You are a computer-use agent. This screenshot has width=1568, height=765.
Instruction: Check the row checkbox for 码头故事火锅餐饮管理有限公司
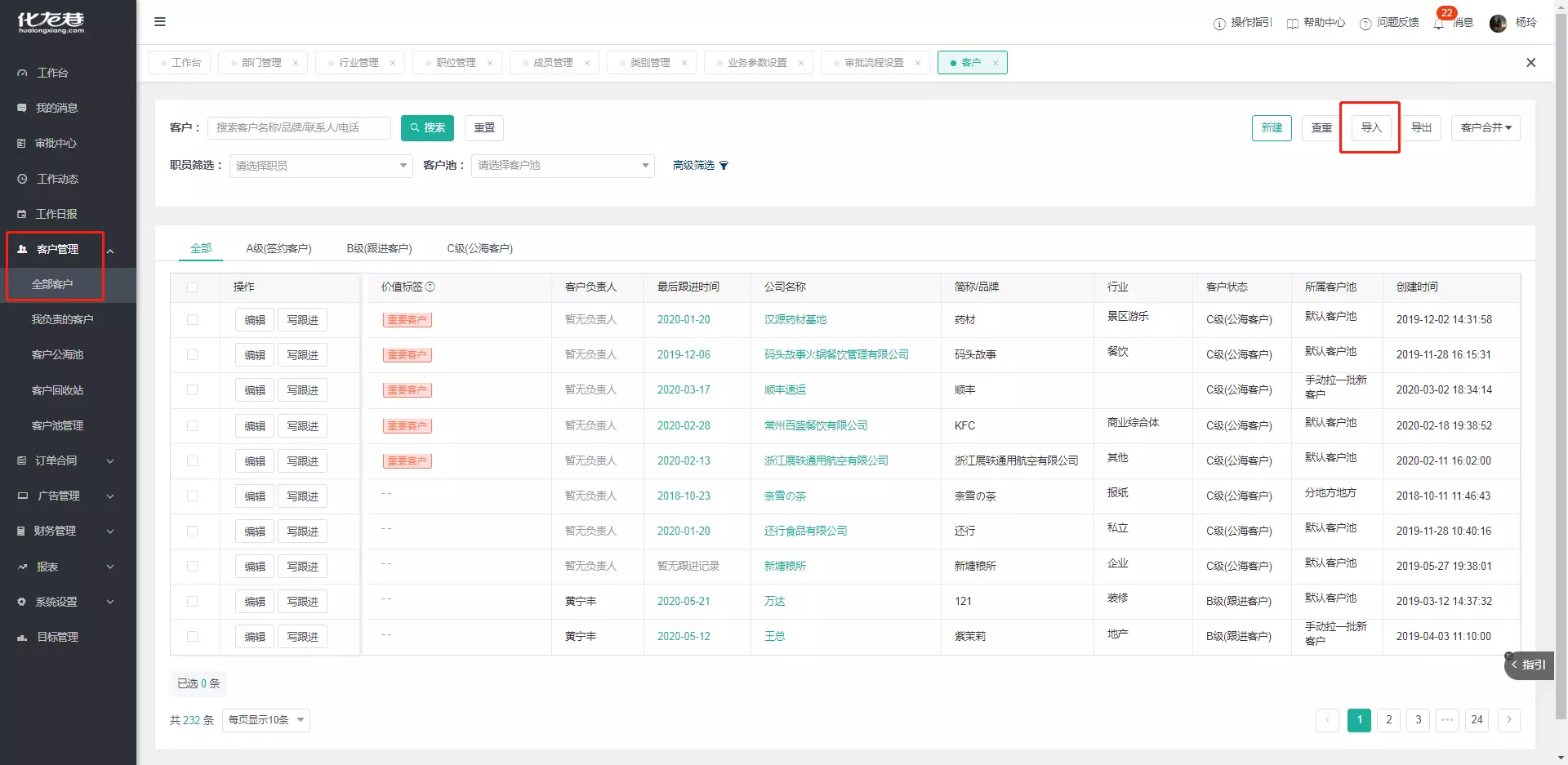[x=192, y=355]
